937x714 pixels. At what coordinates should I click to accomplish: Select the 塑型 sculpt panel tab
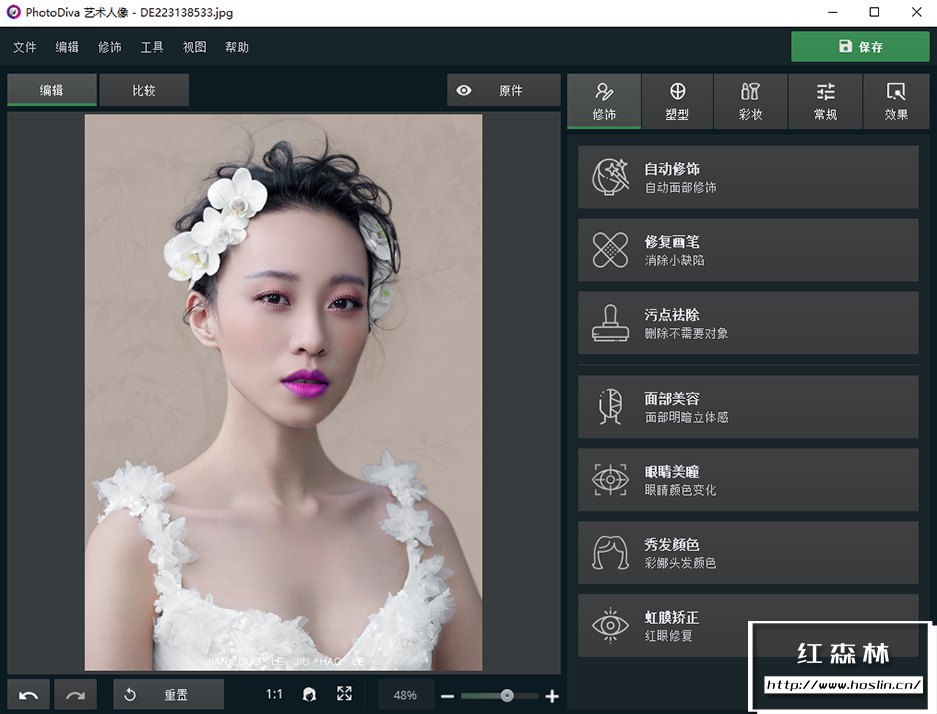[x=677, y=102]
